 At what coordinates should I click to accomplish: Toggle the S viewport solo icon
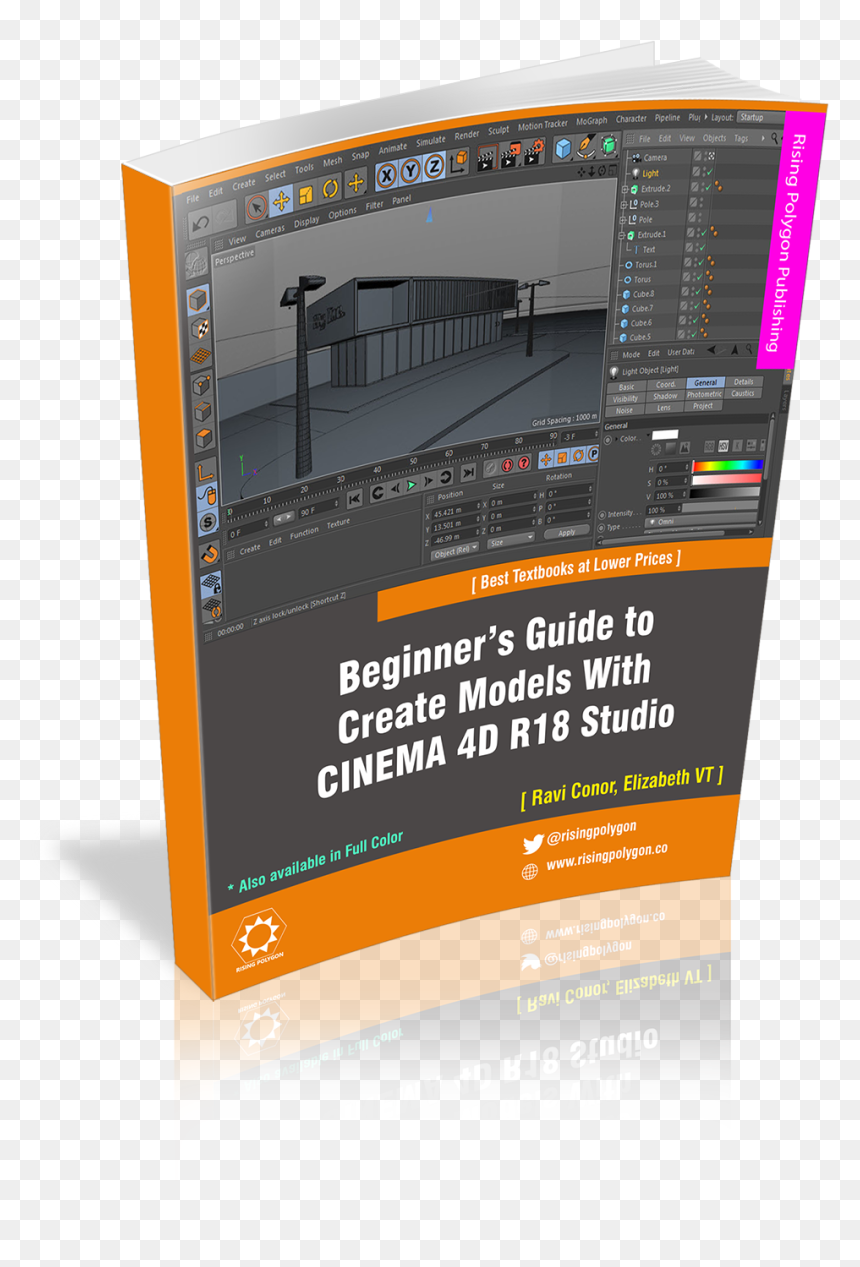(207, 522)
